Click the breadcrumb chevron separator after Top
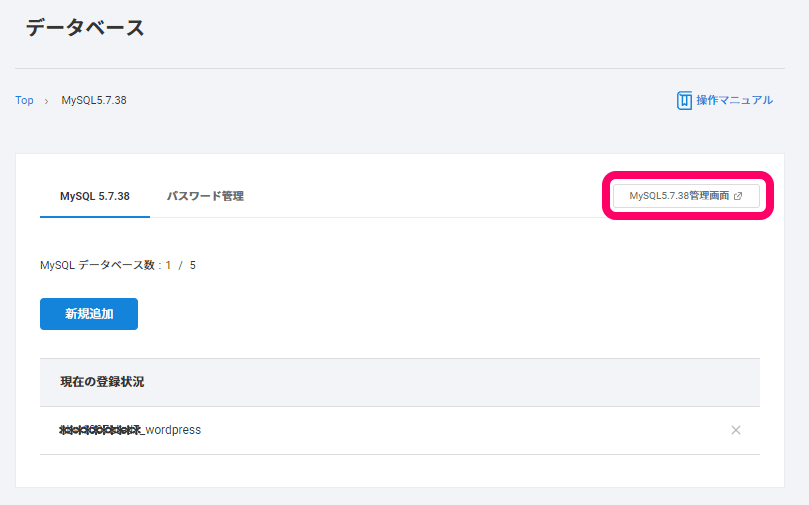 point(46,101)
